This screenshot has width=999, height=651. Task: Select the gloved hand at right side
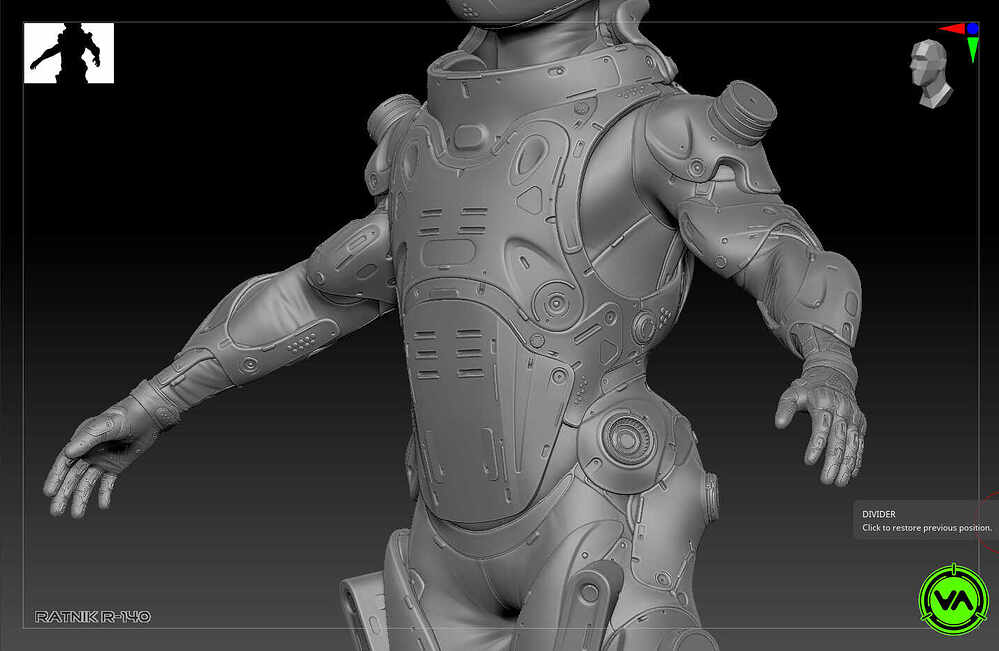[x=824, y=428]
